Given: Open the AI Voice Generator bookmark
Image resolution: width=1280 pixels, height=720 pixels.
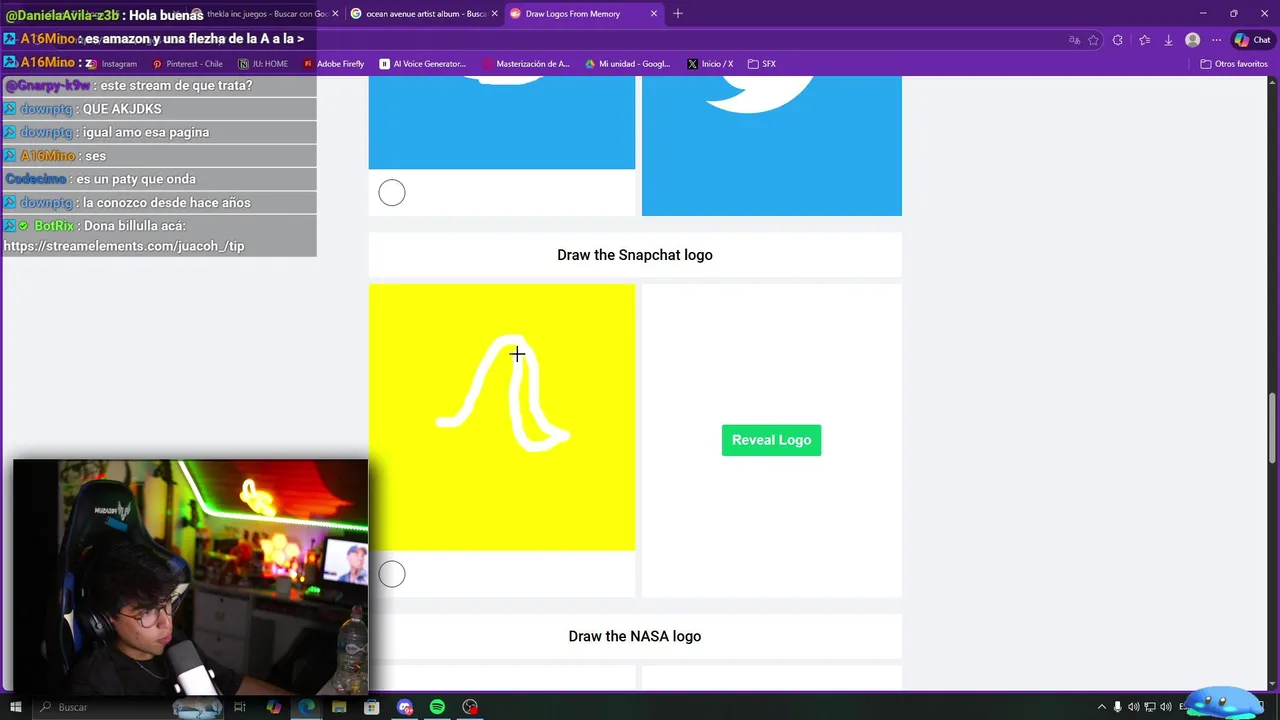Looking at the screenshot, I should point(423,64).
